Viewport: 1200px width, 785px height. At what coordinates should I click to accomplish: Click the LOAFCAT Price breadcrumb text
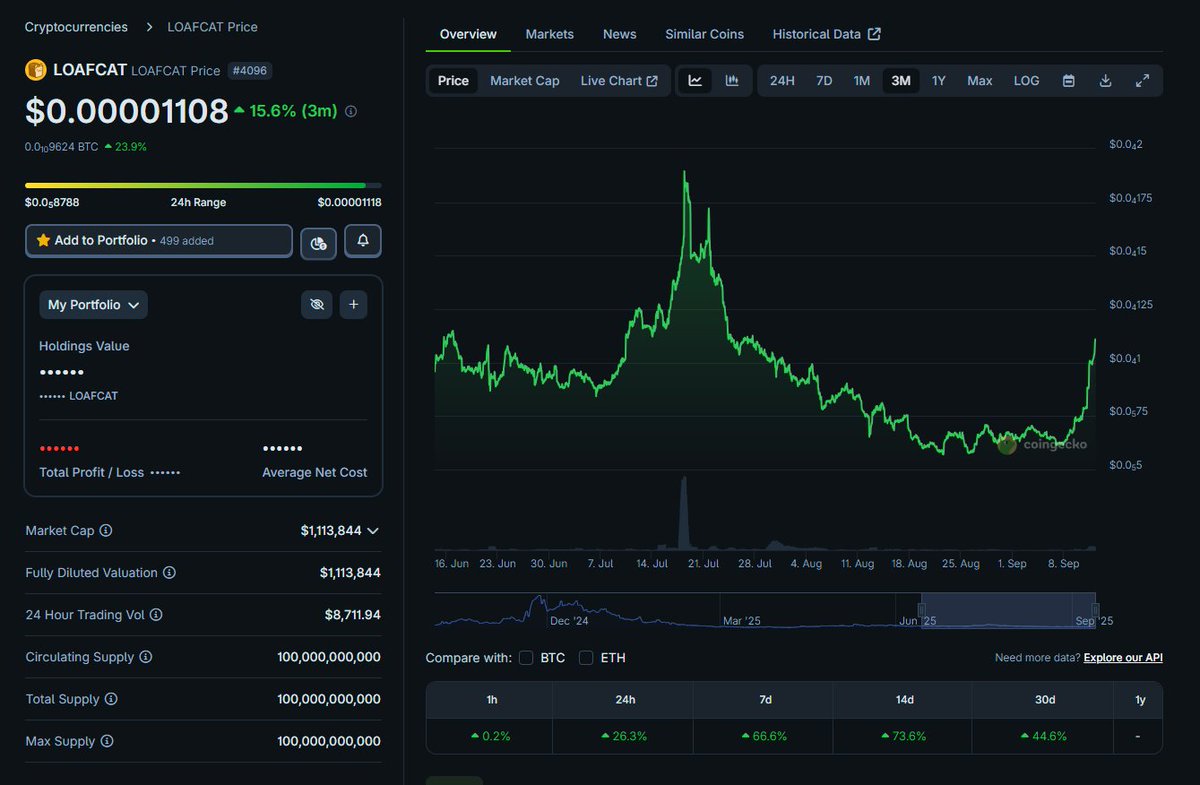point(212,27)
